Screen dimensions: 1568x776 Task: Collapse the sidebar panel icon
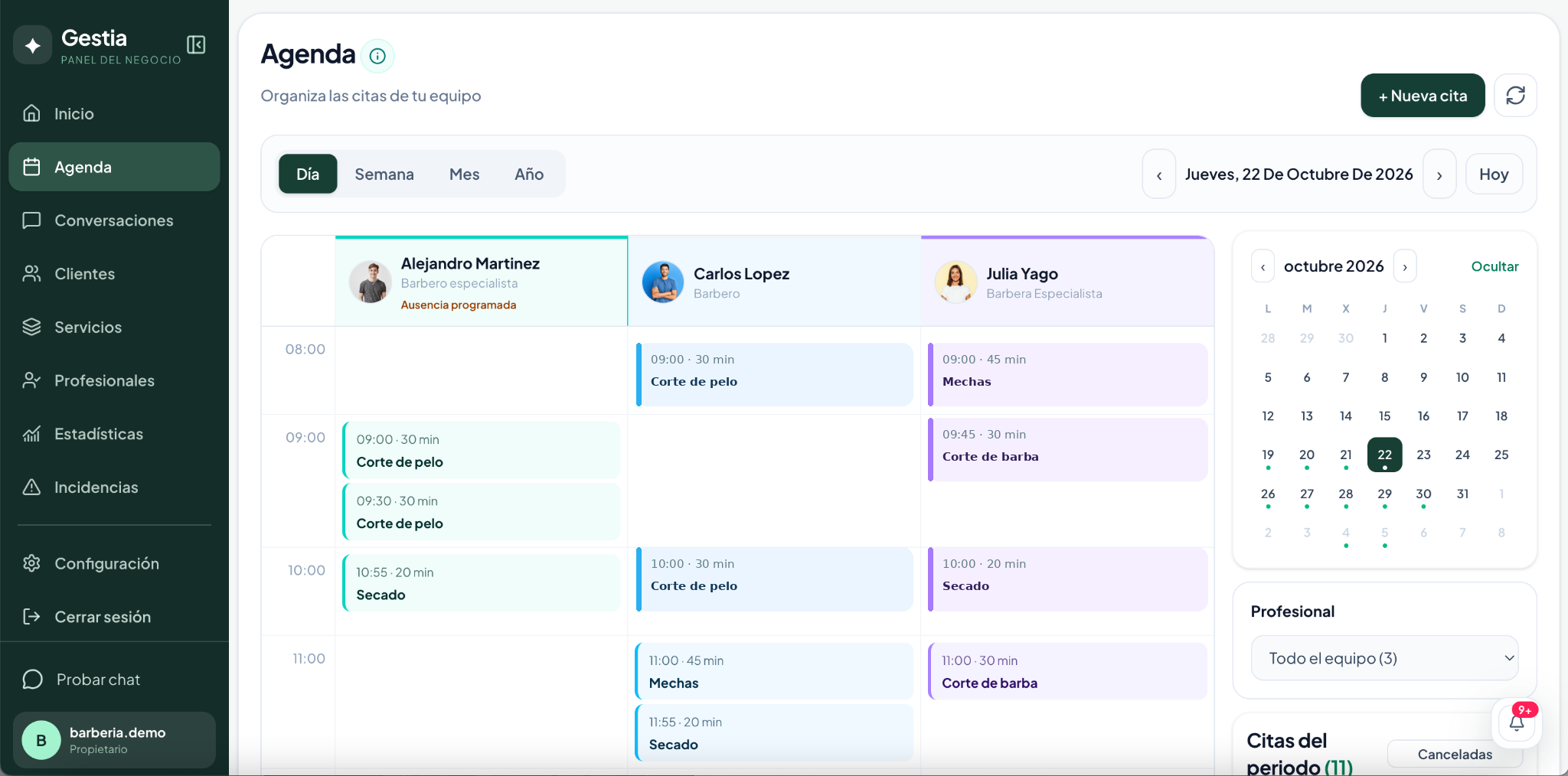tap(196, 45)
